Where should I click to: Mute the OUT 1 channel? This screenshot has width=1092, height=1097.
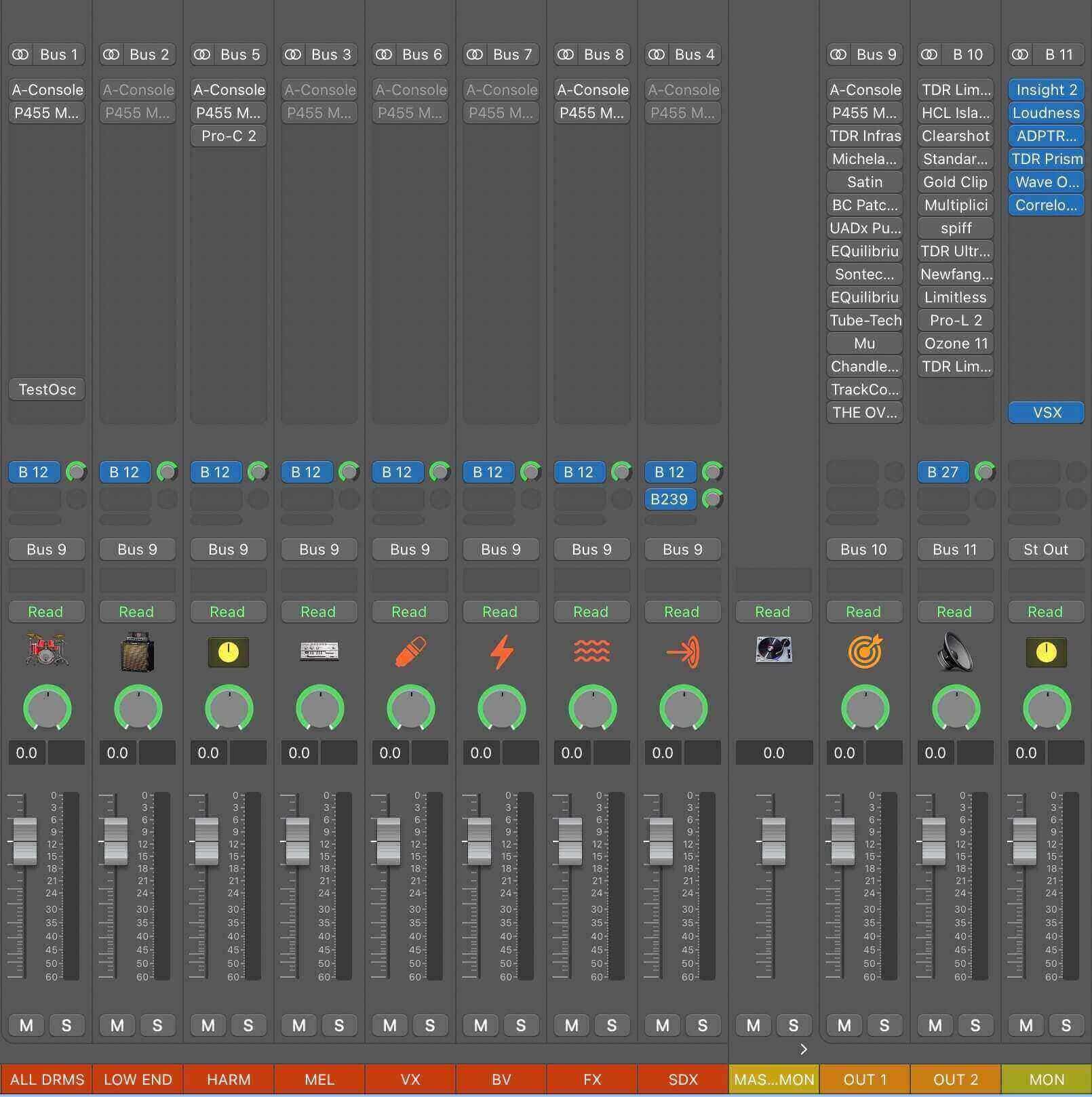point(844,1025)
